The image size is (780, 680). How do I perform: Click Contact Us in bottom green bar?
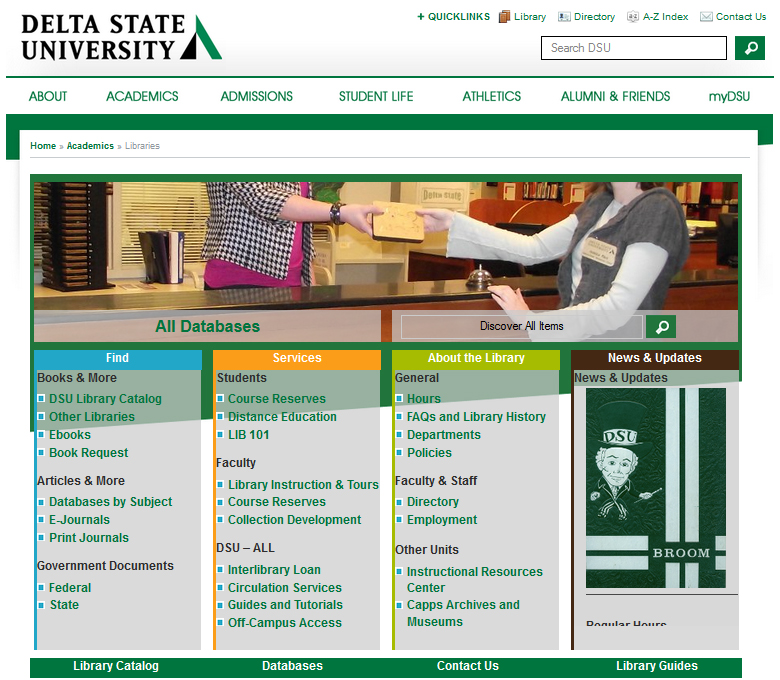(x=468, y=666)
